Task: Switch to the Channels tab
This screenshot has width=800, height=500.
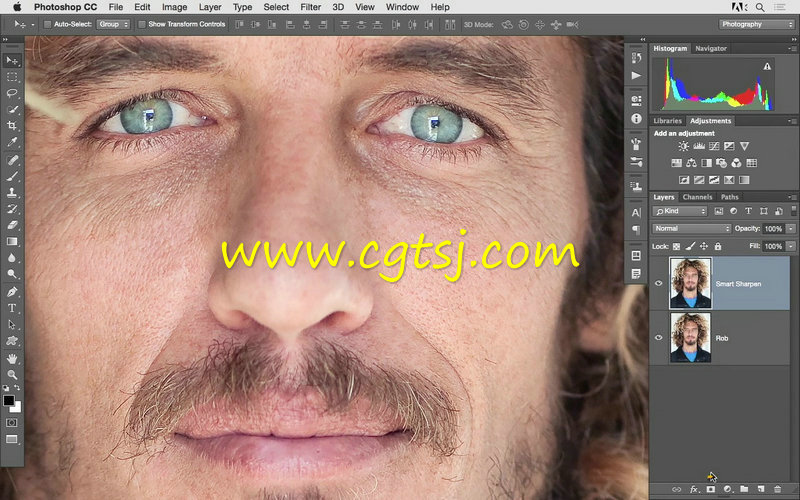Action: click(x=697, y=197)
